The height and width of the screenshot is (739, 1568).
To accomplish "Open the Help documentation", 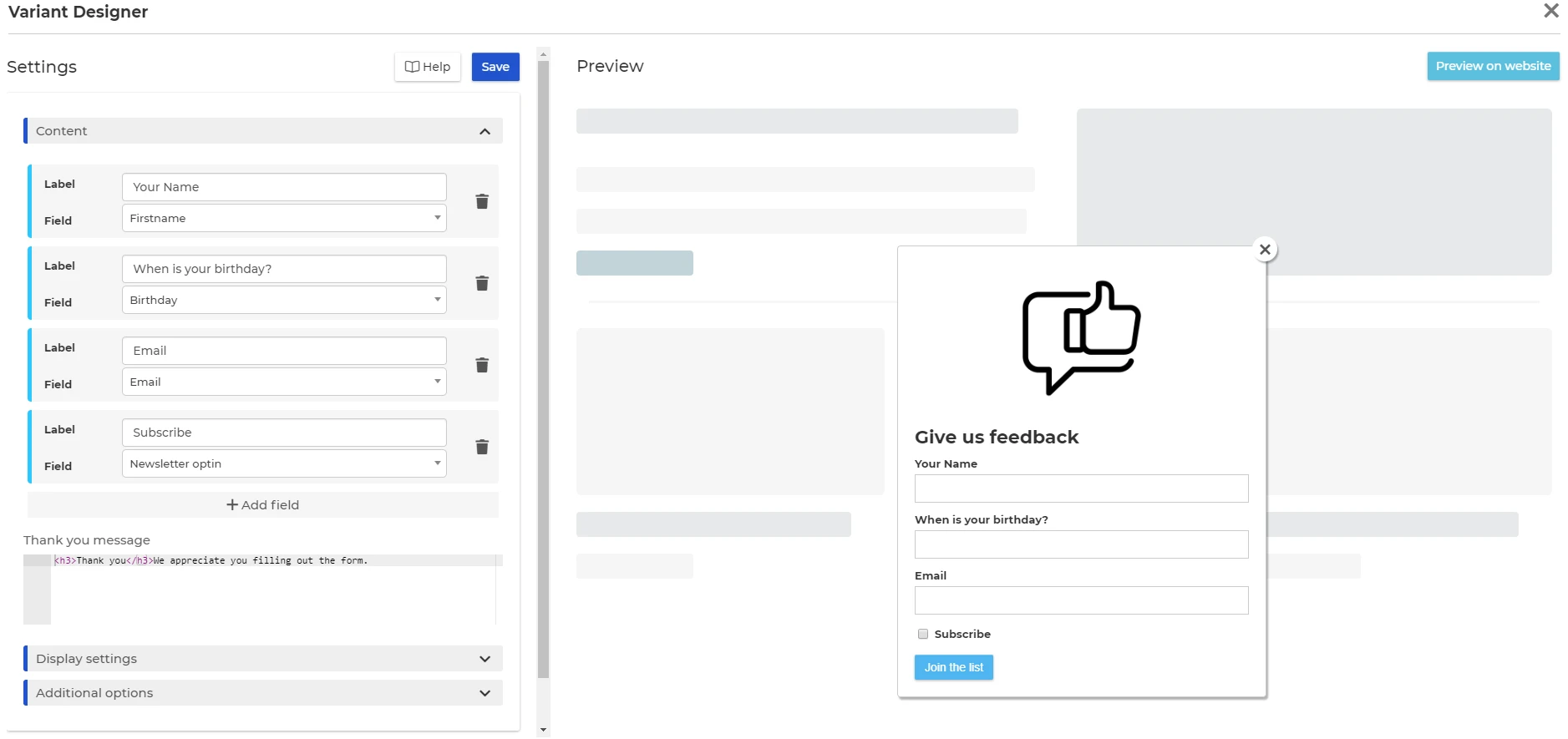I will (x=428, y=67).
